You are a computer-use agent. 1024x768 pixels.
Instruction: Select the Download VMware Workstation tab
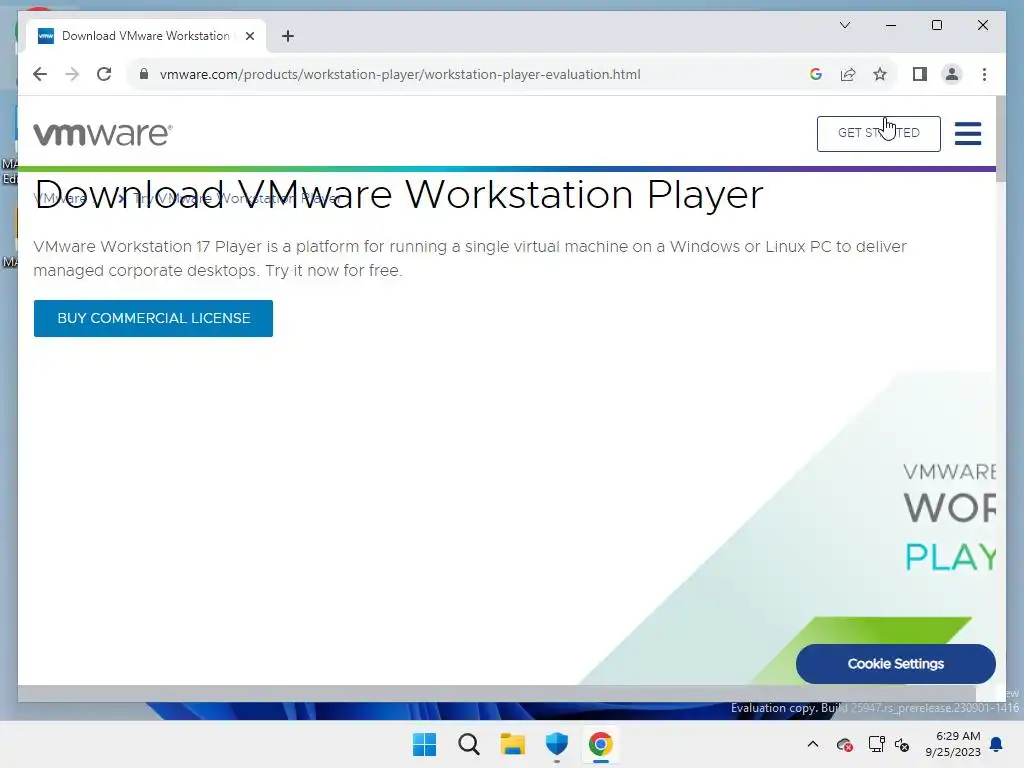click(x=146, y=36)
